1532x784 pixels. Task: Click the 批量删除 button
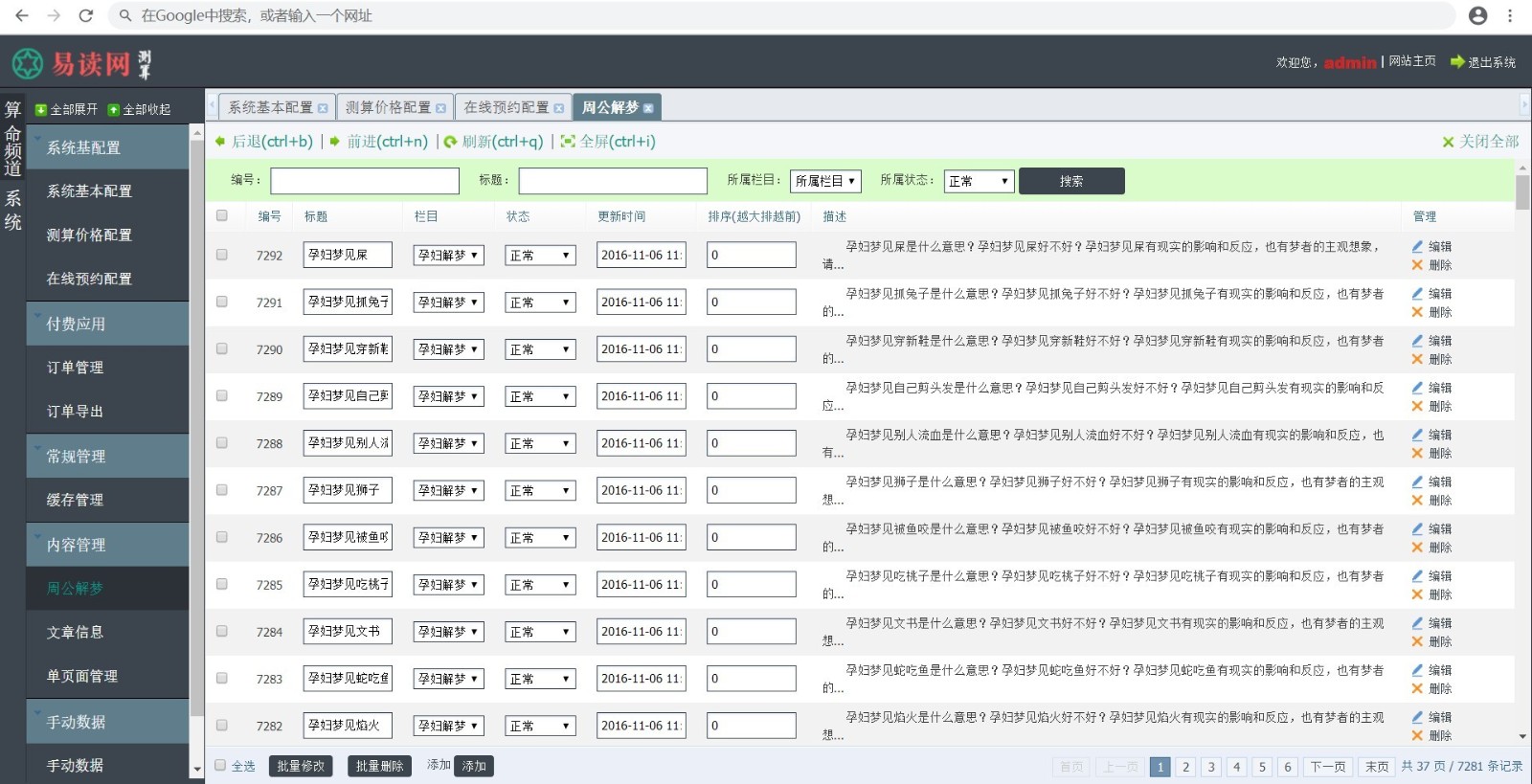click(x=379, y=766)
